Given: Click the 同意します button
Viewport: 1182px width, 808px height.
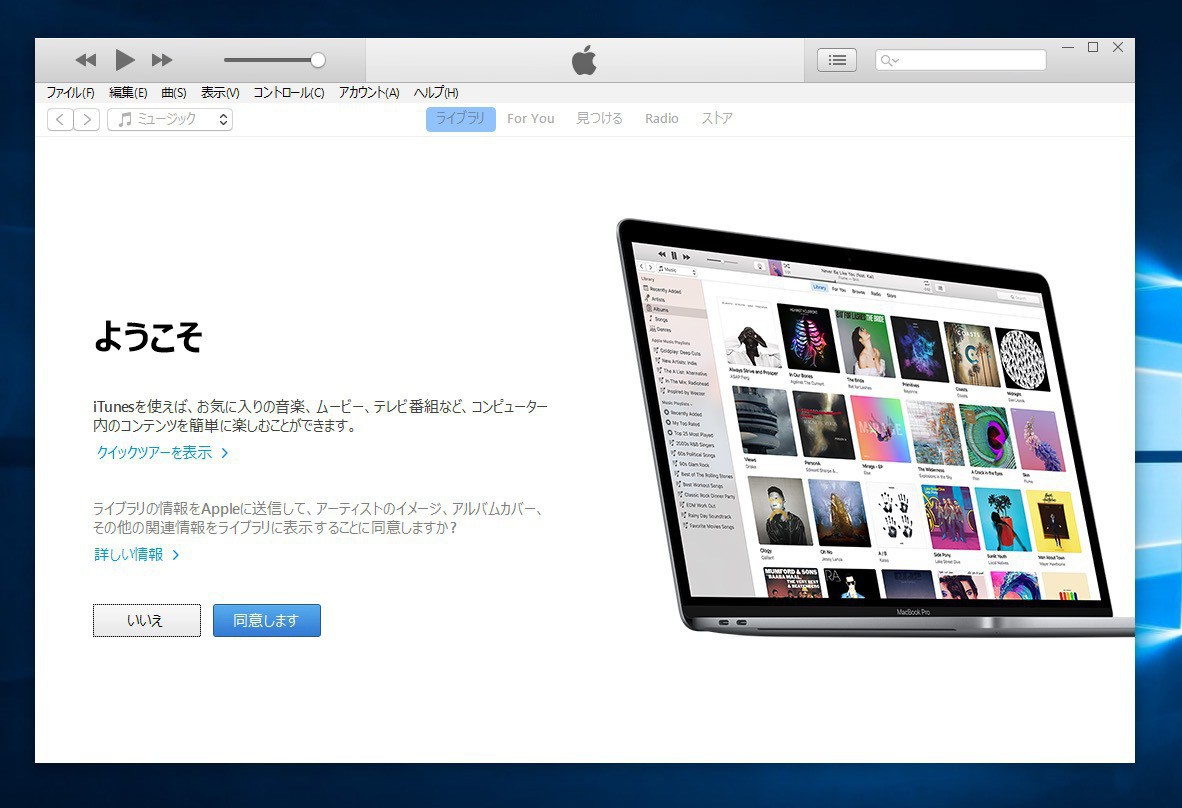Looking at the screenshot, I should pyautogui.click(x=267, y=620).
